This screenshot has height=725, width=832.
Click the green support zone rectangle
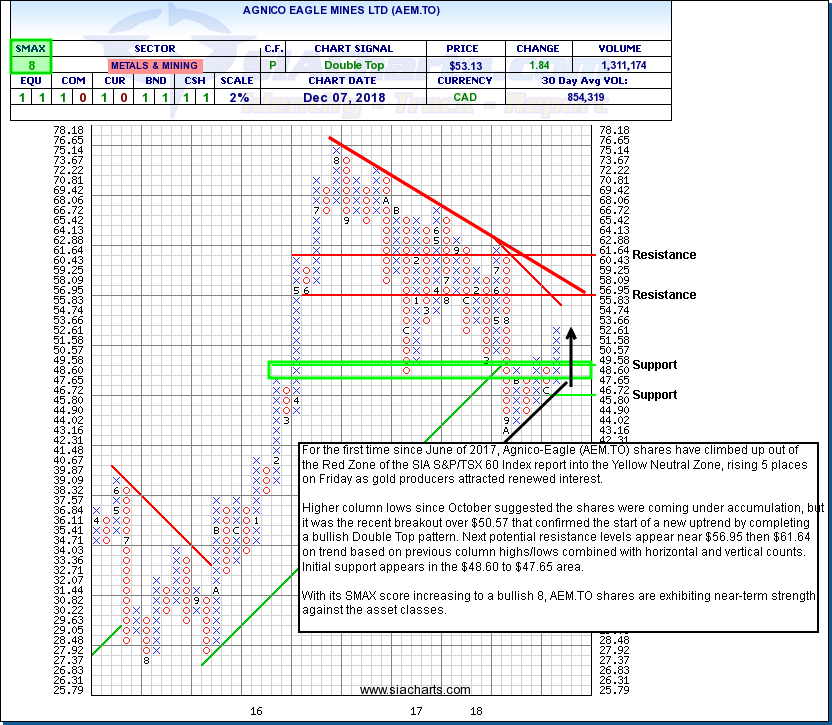[430, 370]
